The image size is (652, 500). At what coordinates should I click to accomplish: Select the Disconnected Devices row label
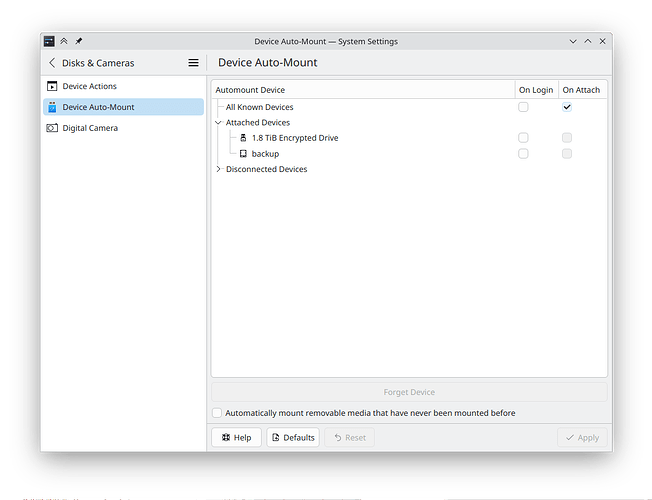[267, 169]
